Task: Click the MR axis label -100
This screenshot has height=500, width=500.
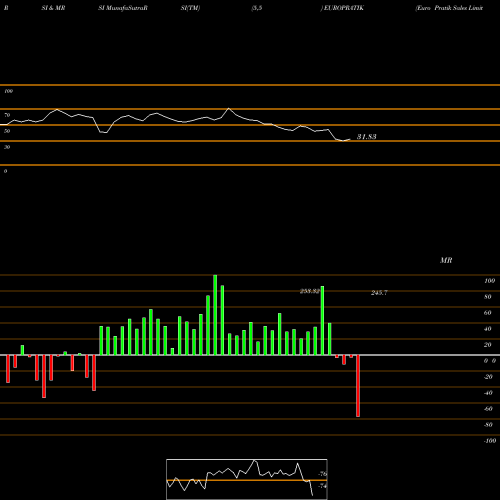Action: tap(490, 441)
